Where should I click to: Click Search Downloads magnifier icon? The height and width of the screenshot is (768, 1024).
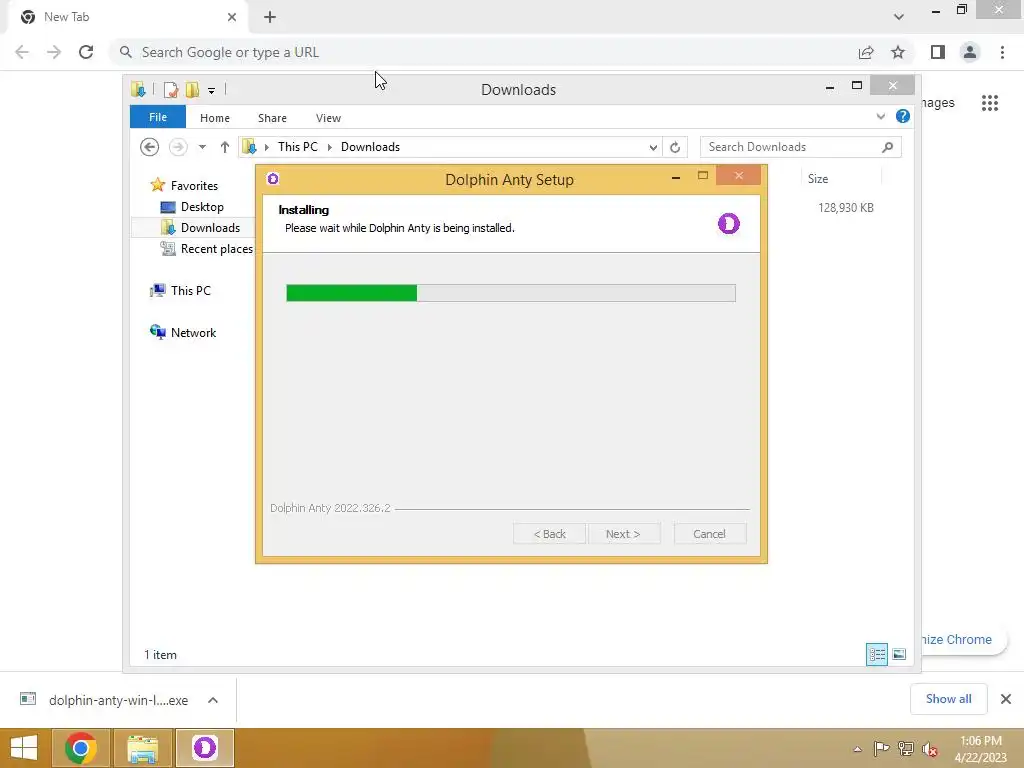coord(888,147)
